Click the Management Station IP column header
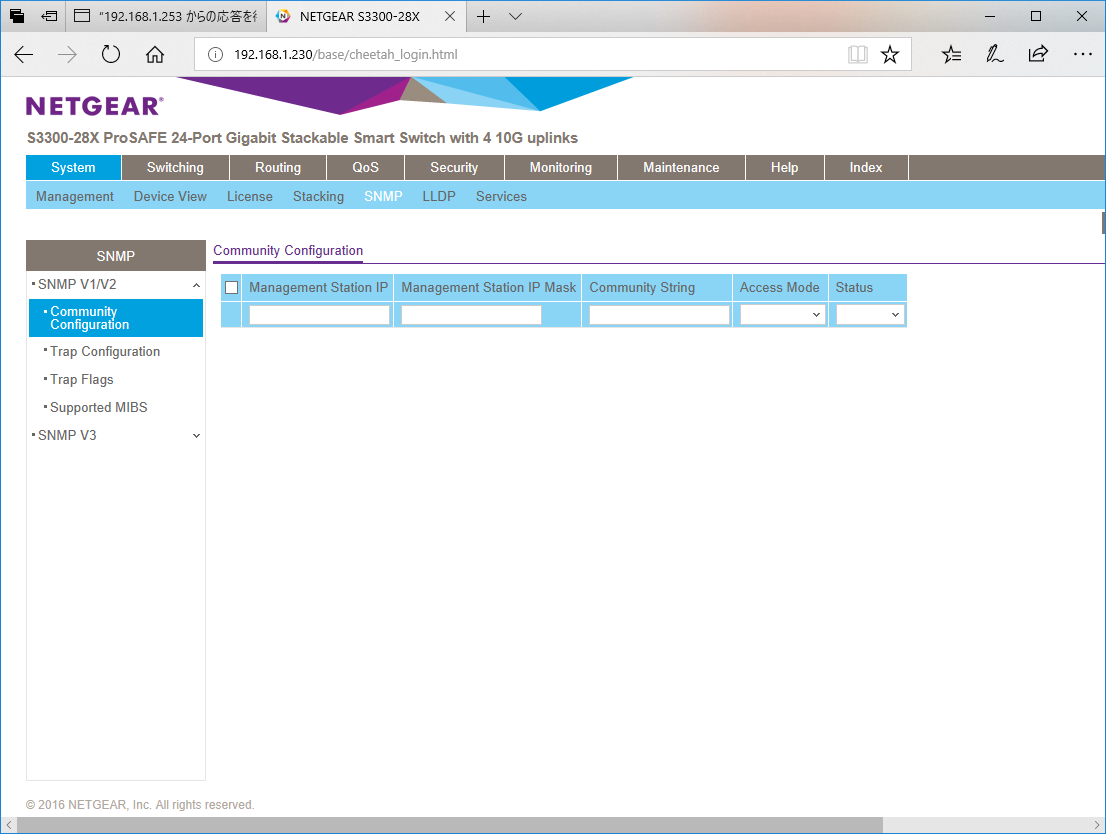This screenshot has height=834, width=1106. click(x=318, y=288)
